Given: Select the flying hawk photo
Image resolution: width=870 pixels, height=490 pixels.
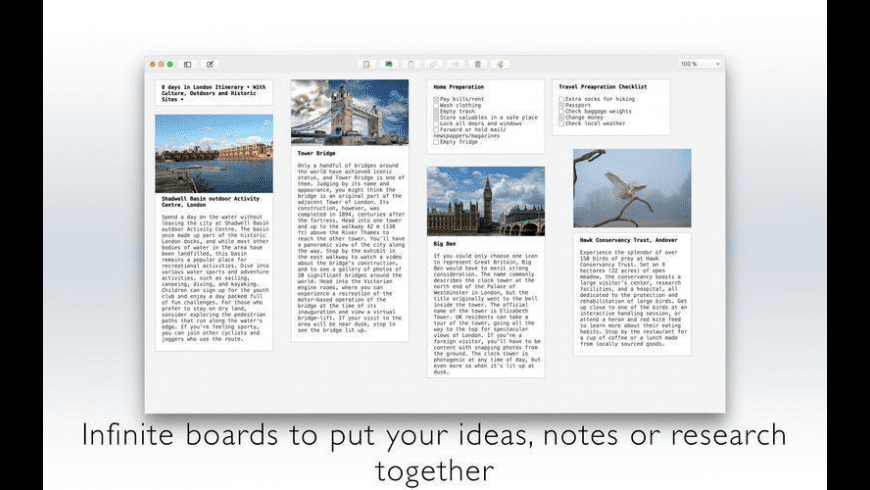Looking at the screenshot, I should [x=633, y=188].
